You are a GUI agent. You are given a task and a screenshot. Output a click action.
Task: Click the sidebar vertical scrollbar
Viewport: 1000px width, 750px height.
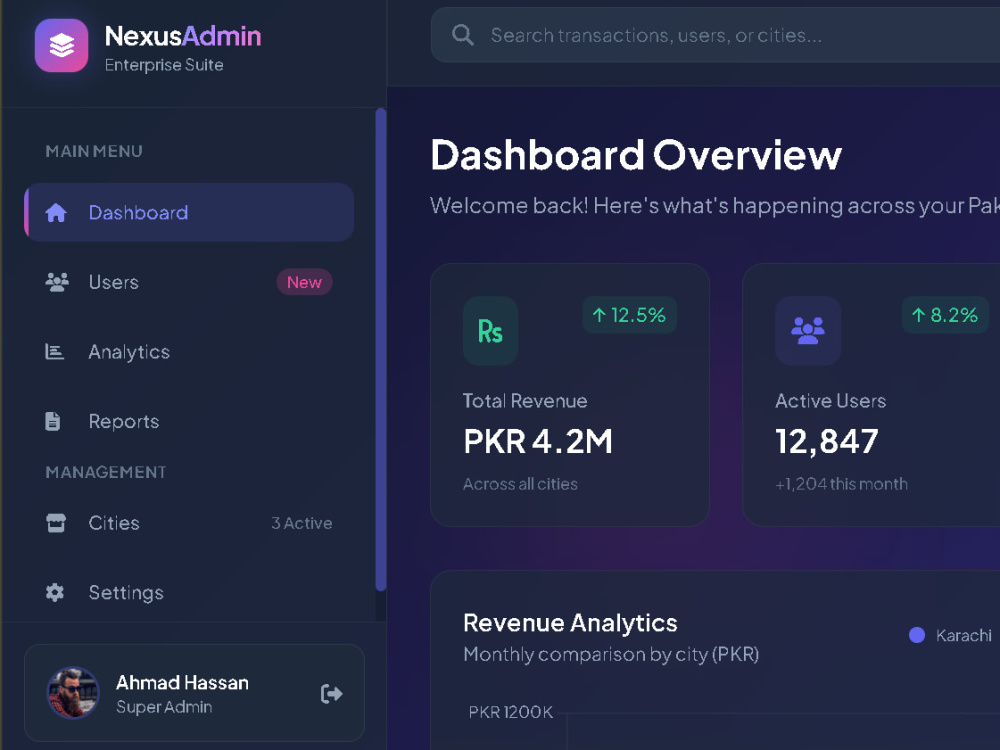(x=381, y=349)
